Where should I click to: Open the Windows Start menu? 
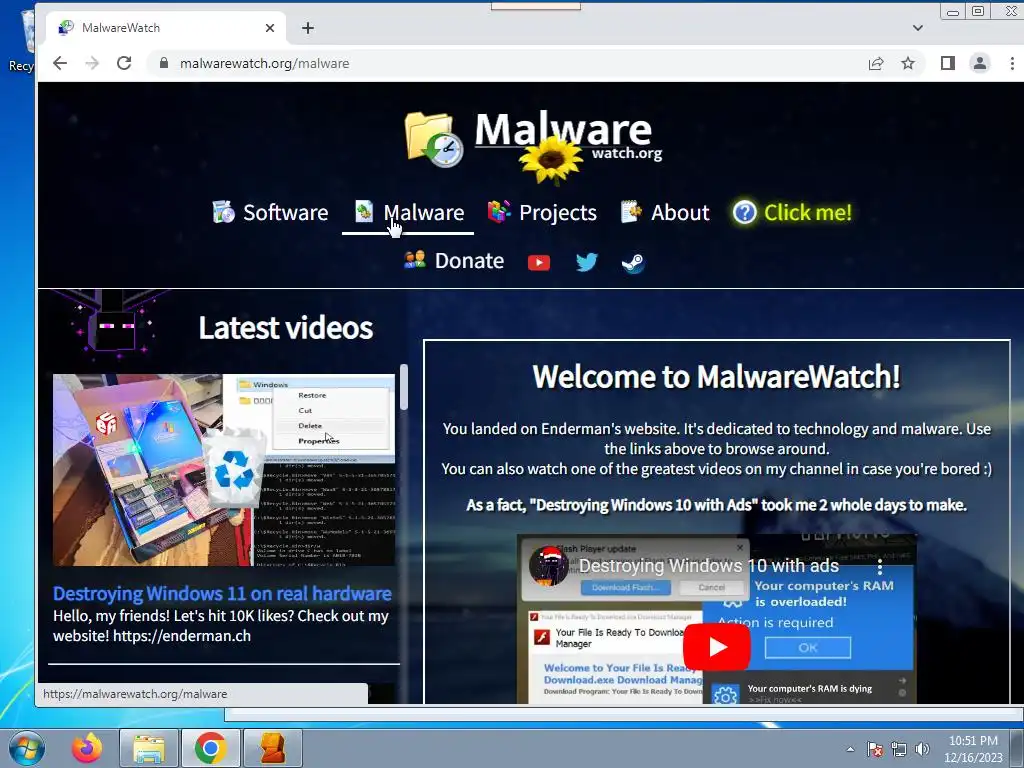coord(25,748)
